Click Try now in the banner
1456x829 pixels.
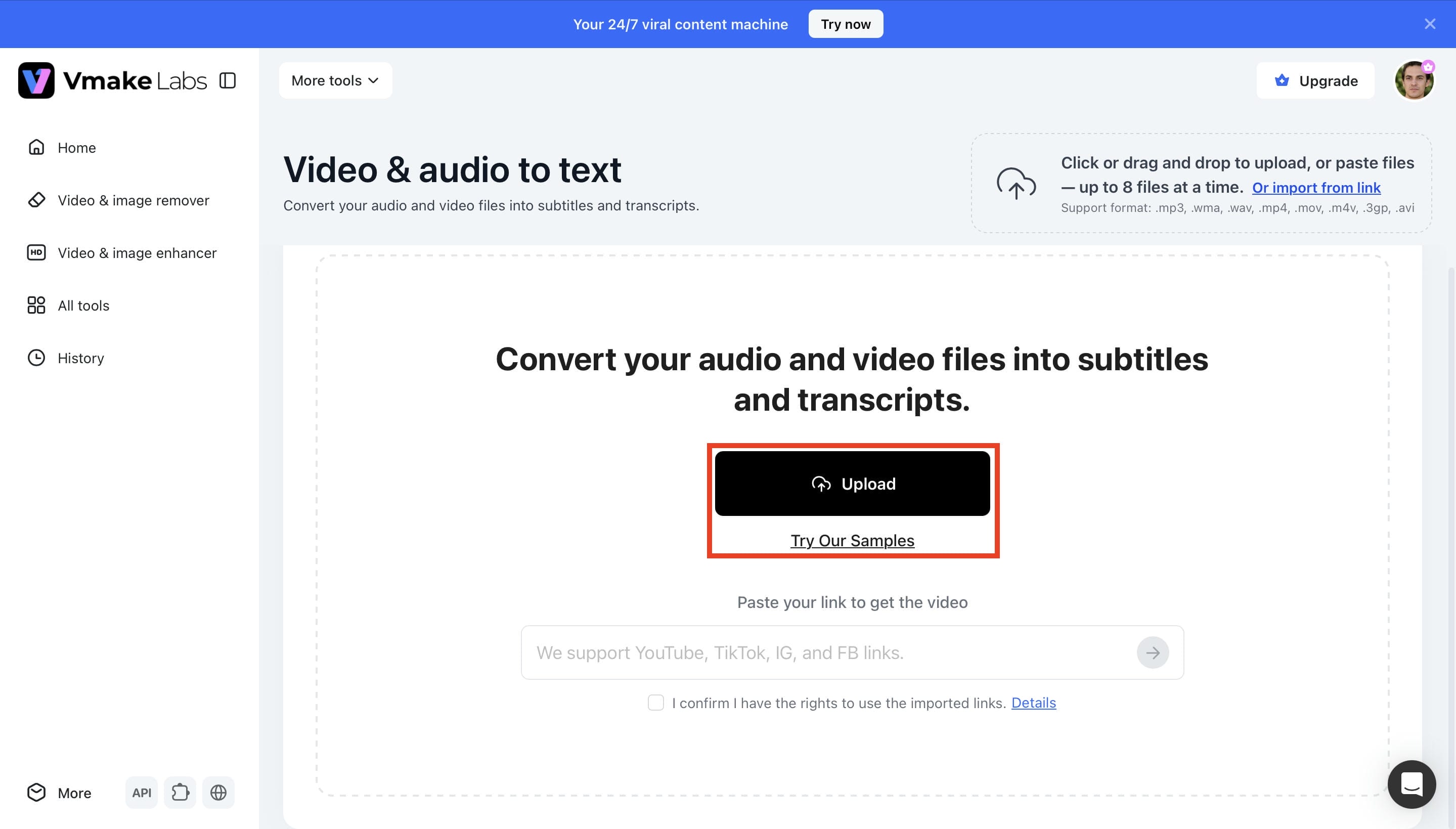(845, 24)
